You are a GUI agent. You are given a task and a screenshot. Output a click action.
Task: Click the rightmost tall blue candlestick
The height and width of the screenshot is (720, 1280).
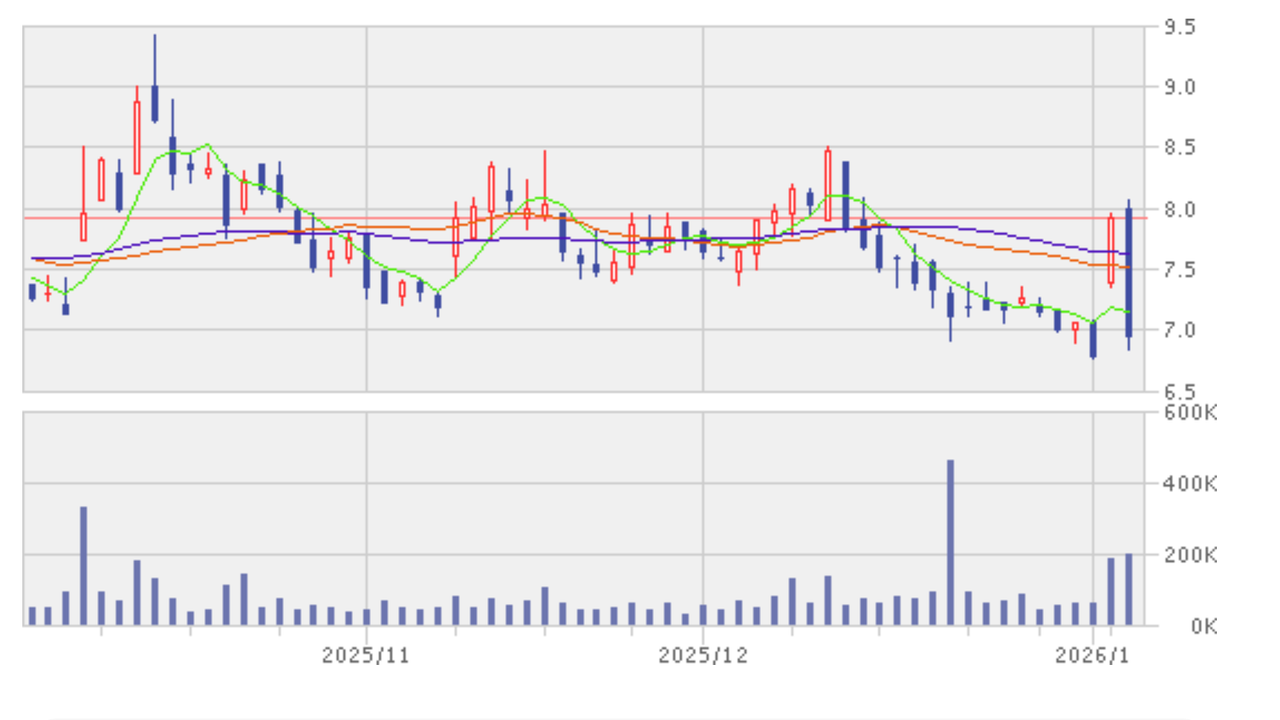click(x=1129, y=272)
